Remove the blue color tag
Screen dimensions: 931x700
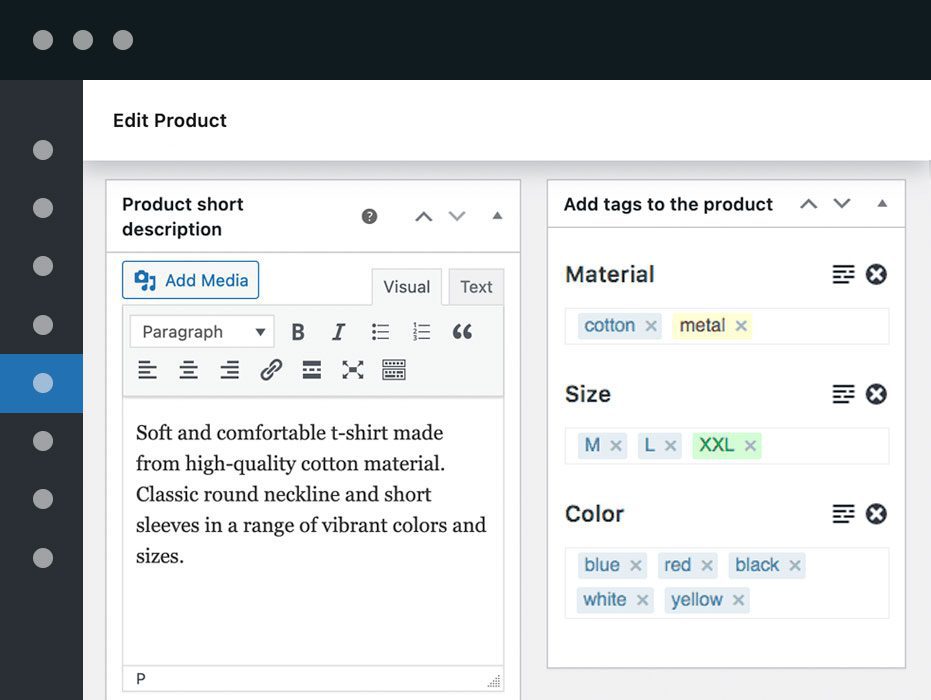tap(635, 565)
